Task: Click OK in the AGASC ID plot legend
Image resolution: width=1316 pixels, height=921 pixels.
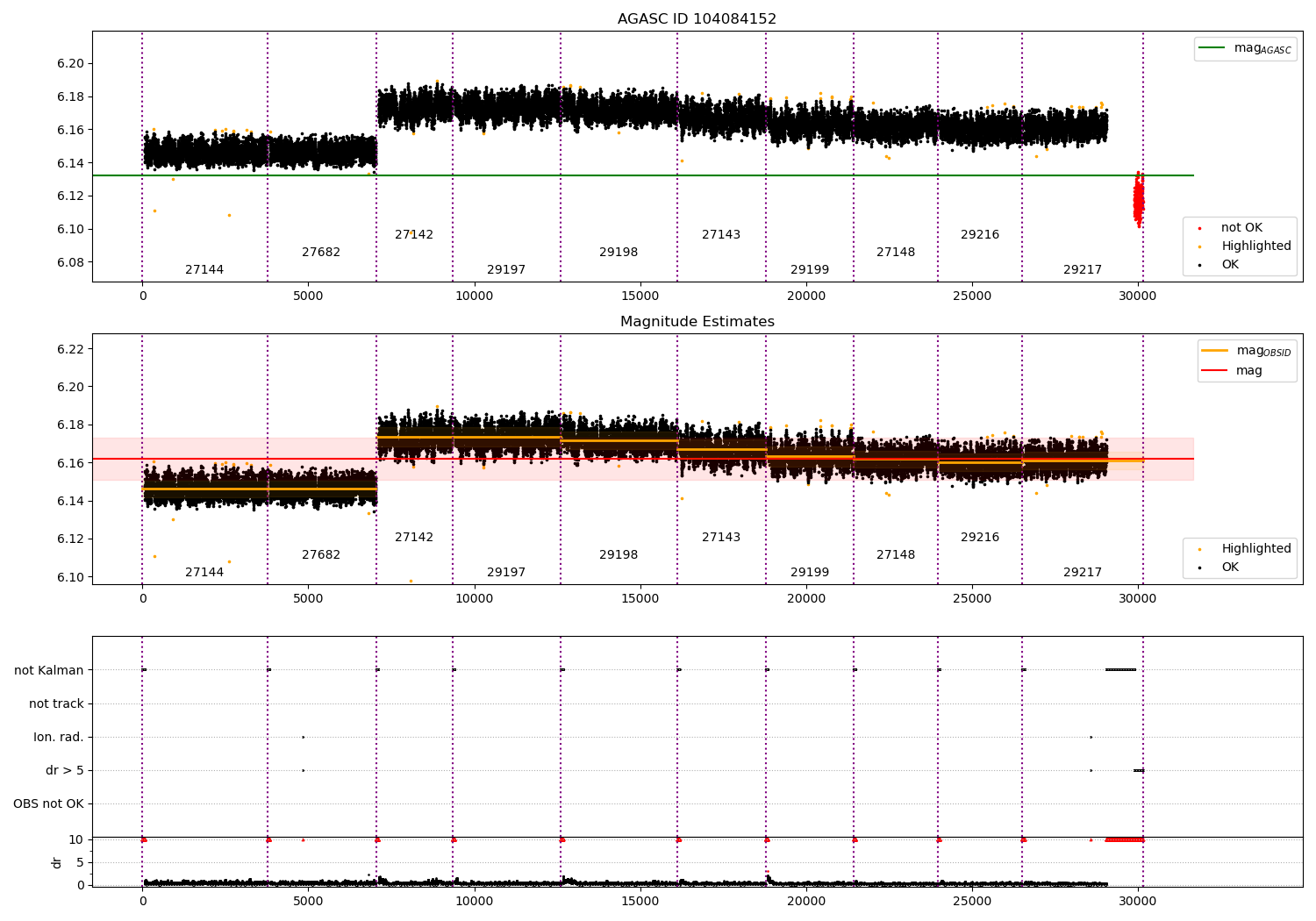Action: (x=1219, y=265)
